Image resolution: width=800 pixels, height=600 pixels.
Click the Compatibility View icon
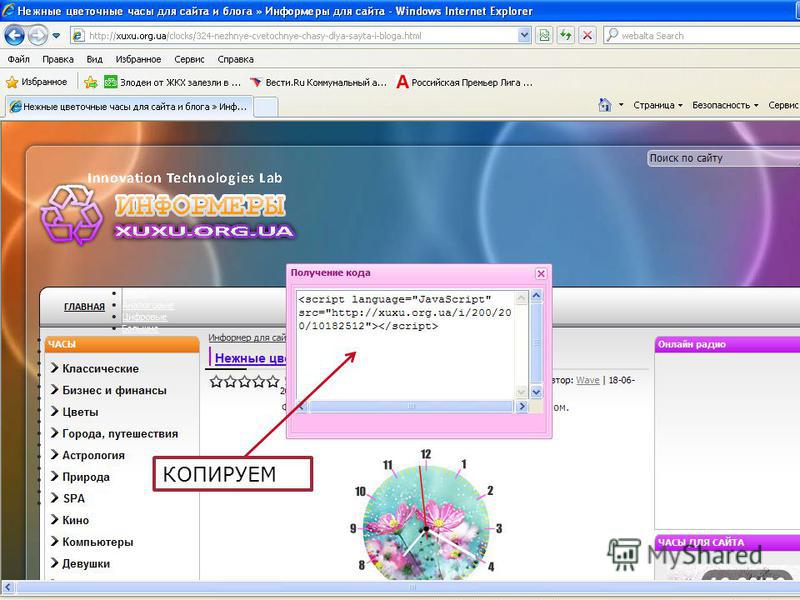click(x=544, y=35)
